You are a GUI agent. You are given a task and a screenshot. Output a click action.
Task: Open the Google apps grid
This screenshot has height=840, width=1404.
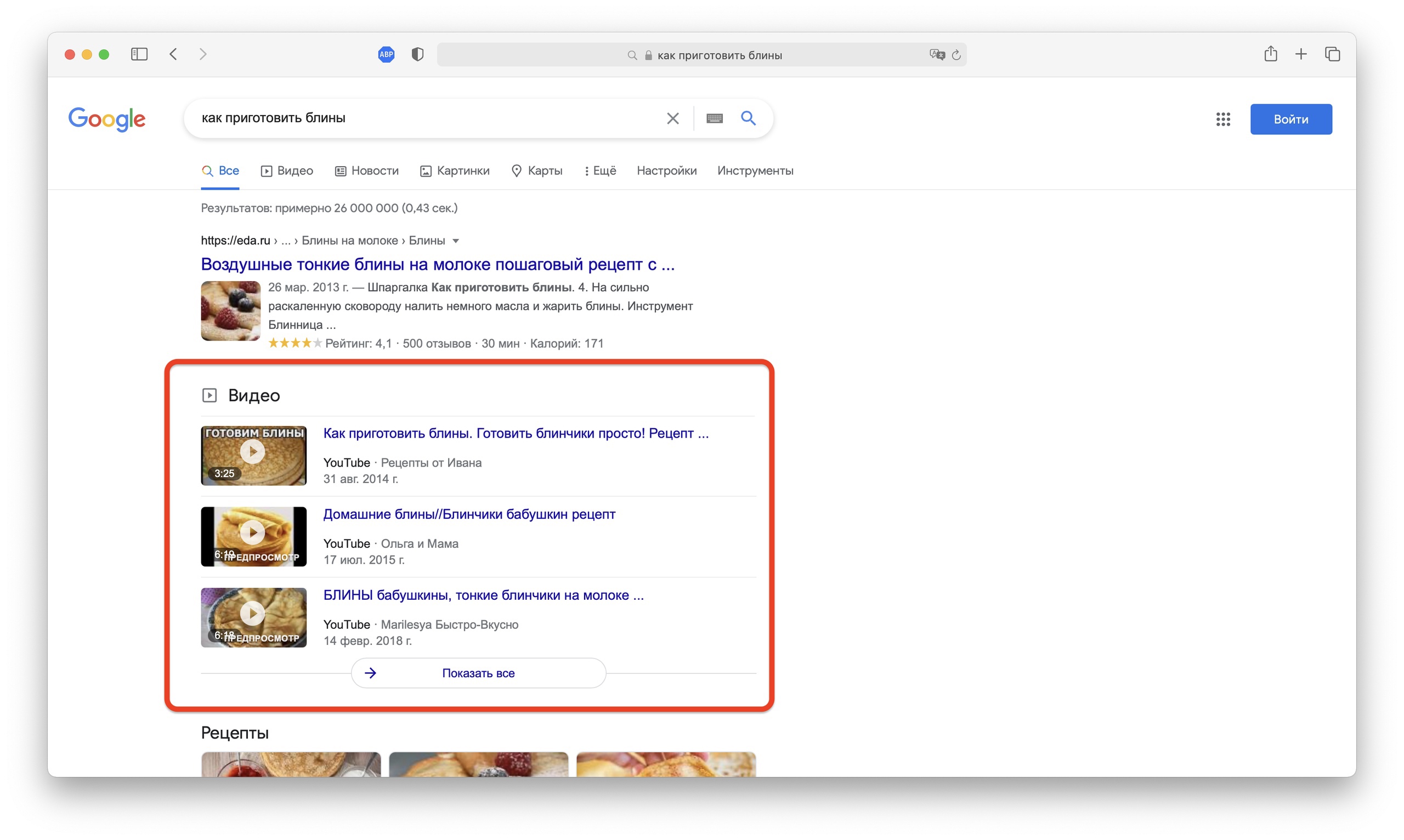tap(1223, 119)
